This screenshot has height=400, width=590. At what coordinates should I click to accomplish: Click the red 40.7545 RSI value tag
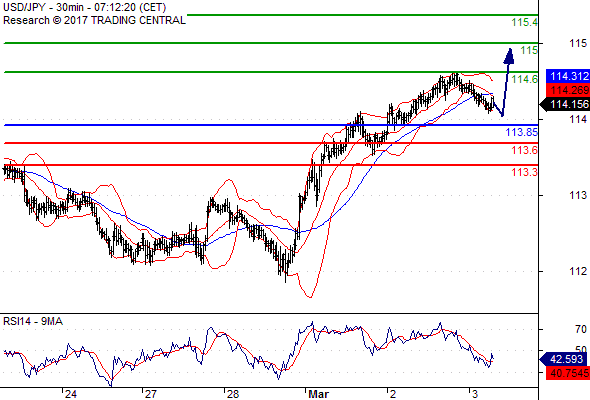[568, 373]
